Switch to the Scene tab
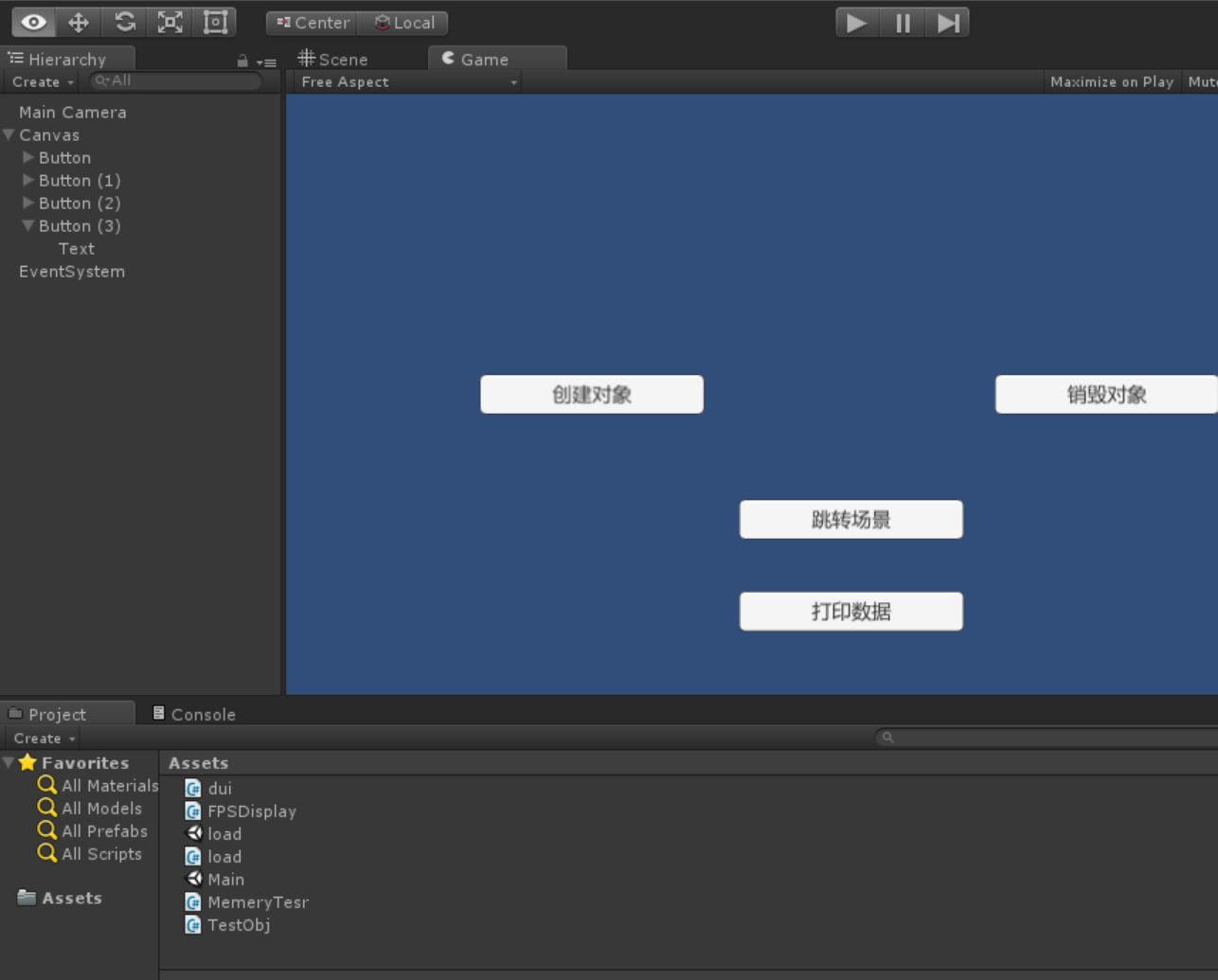Screen dimensions: 1218x980 click(x=333, y=59)
